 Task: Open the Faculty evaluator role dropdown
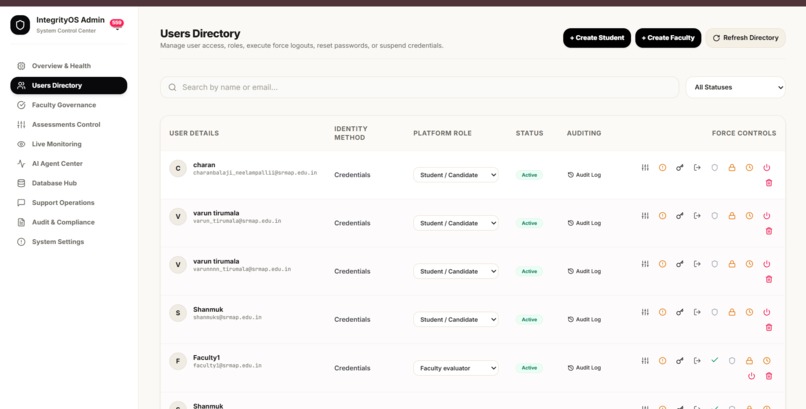tap(456, 368)
